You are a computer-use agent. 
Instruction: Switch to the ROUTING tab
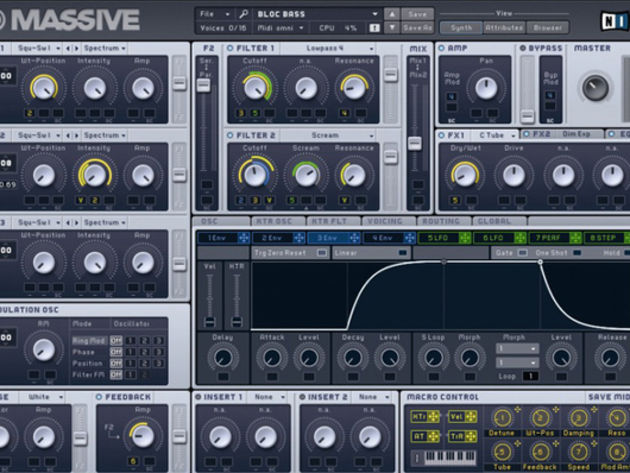444,221
